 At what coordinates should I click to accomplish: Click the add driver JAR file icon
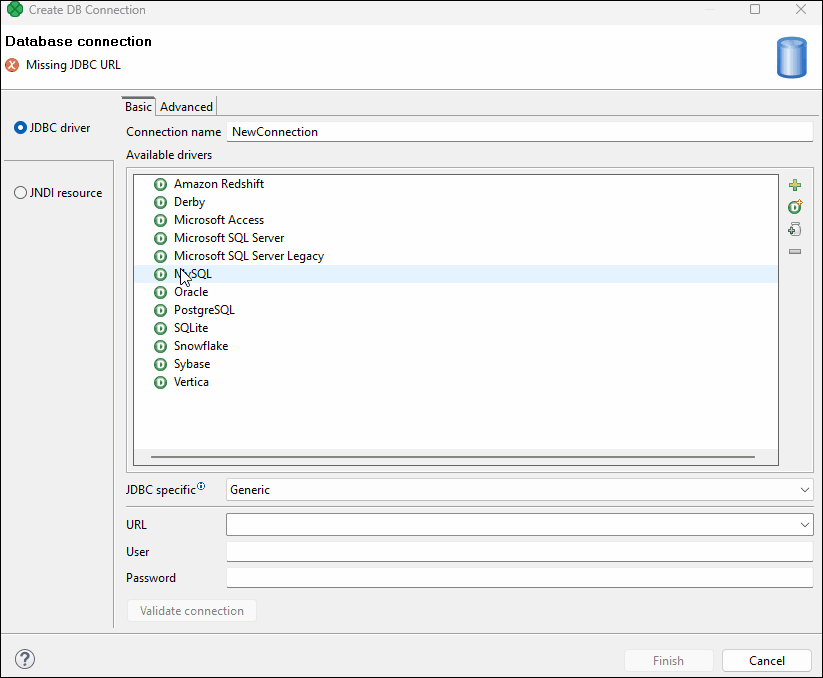(794, 228)
